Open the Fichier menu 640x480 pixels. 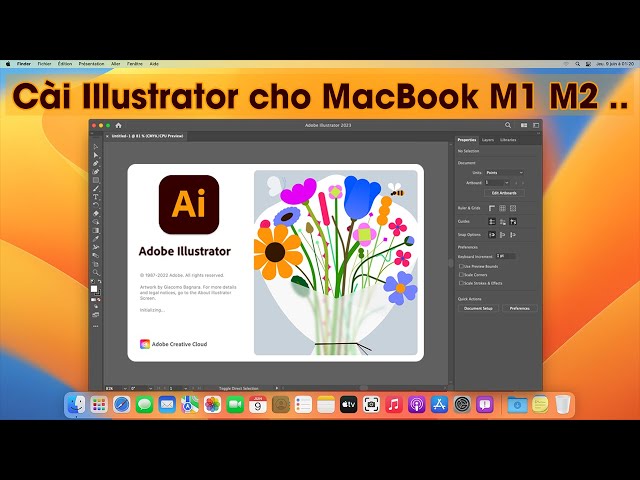[44, 64]
